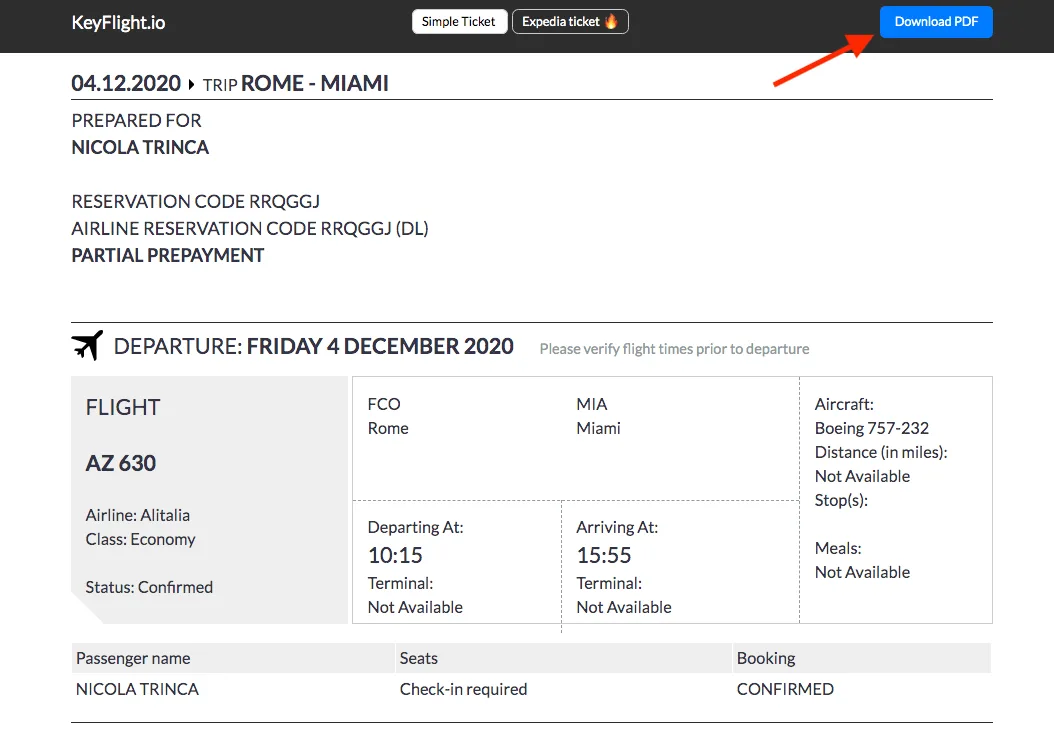
Task: Click the flight number AZ 630
Action: [x=121, y=463]
